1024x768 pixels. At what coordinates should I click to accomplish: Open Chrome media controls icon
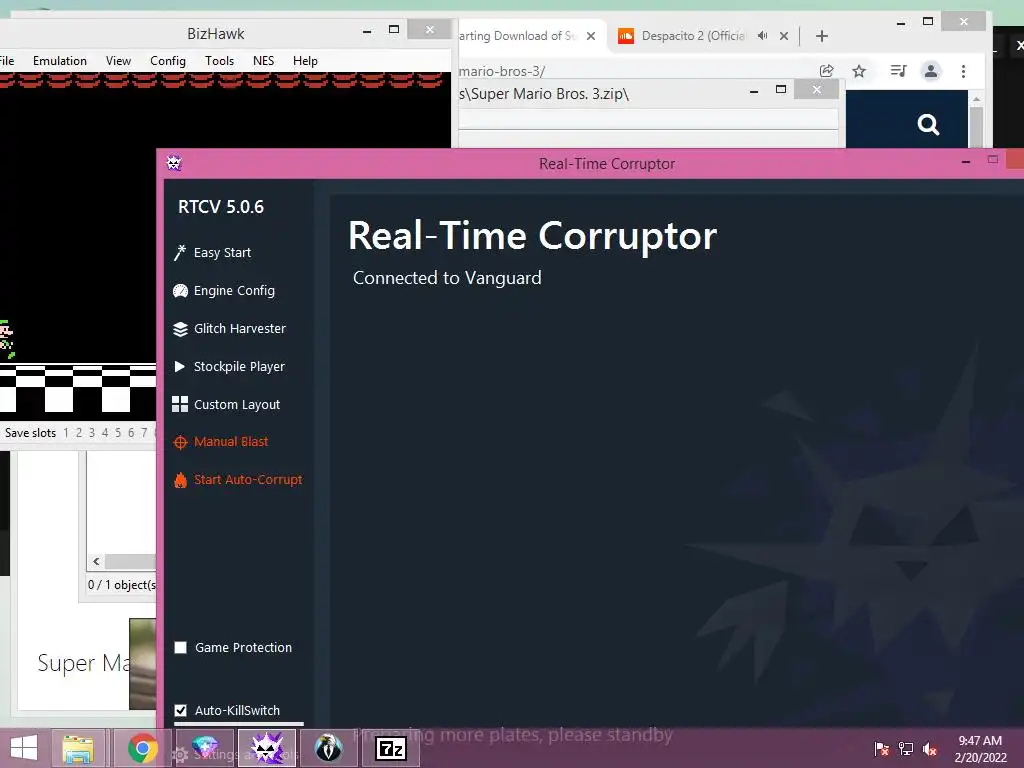[899, 71]
